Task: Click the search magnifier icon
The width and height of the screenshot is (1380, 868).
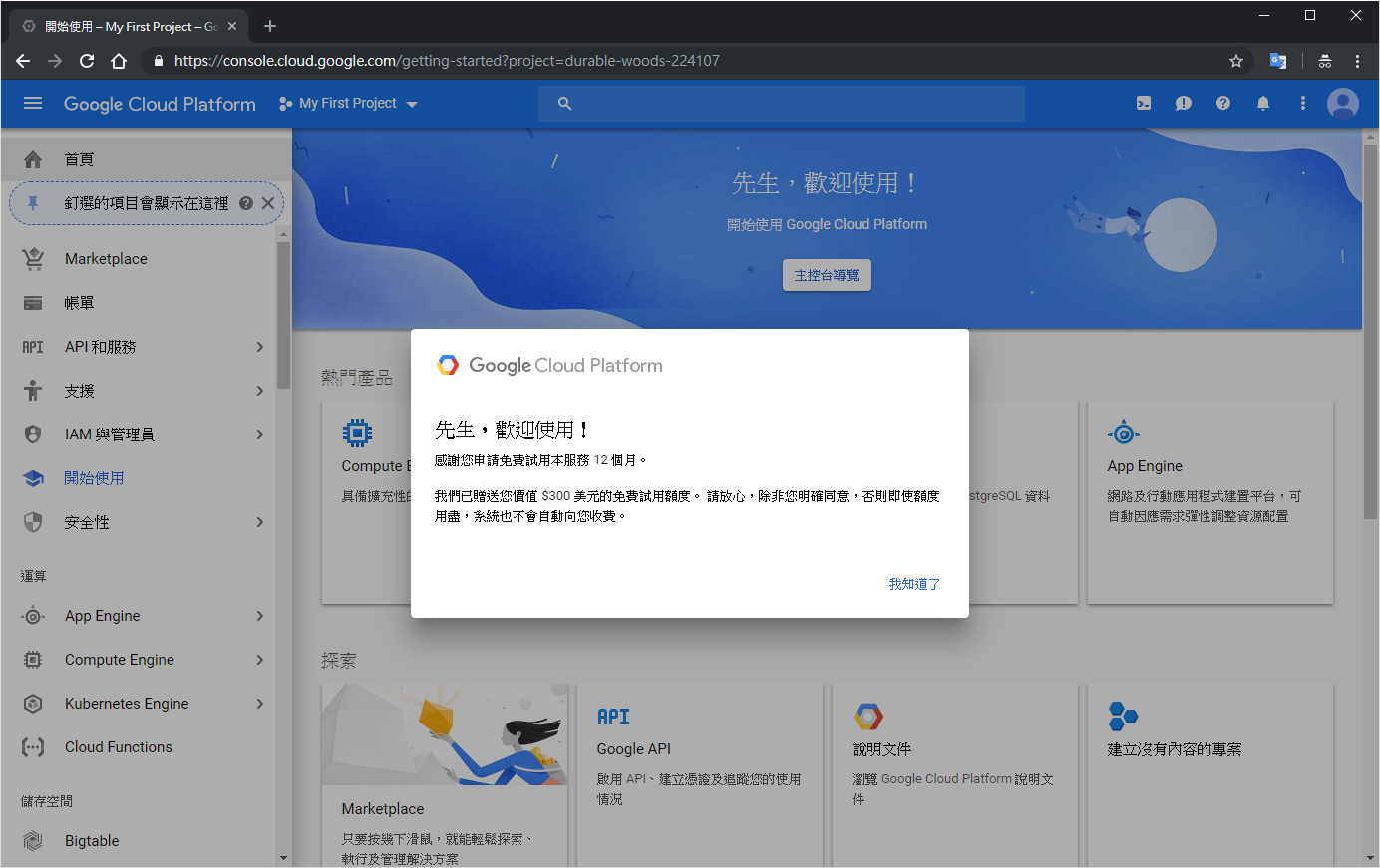Action: [x=564, y=104]
